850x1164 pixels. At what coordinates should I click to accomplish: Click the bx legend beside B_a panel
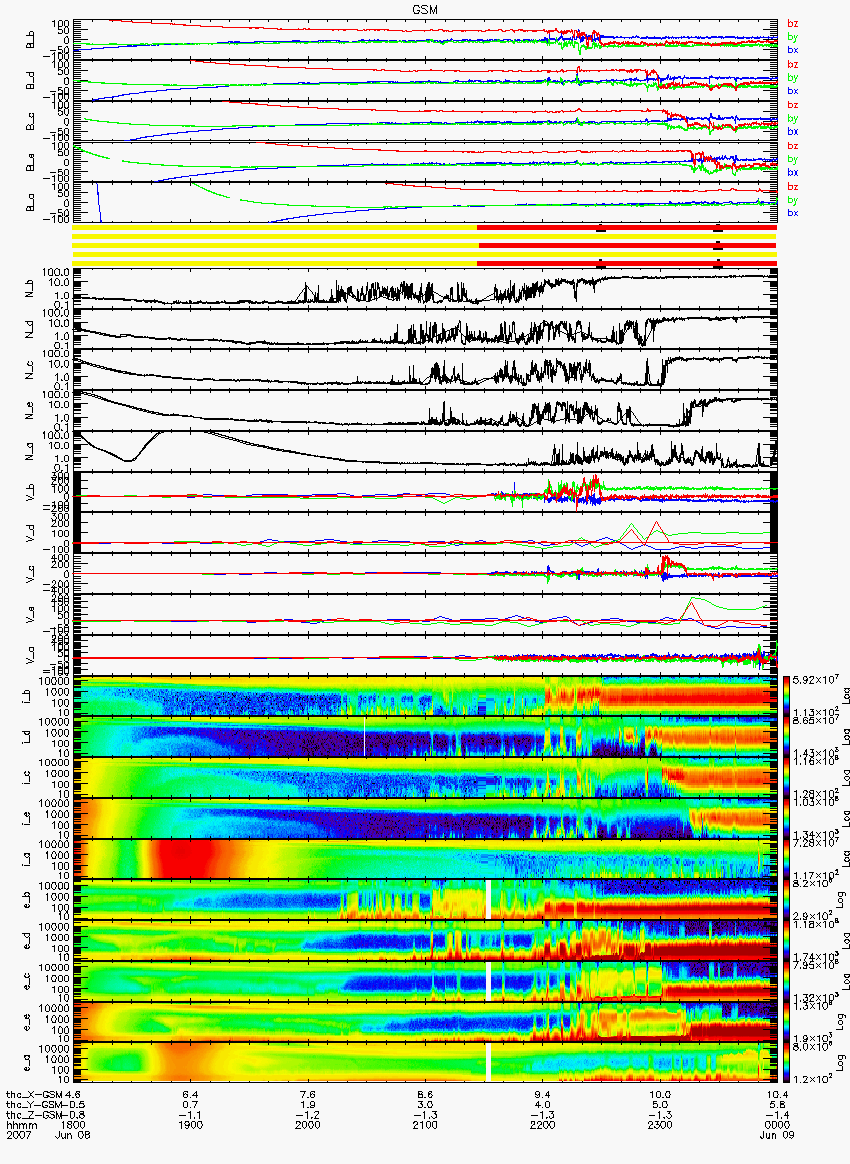click(x=793, y=212)
